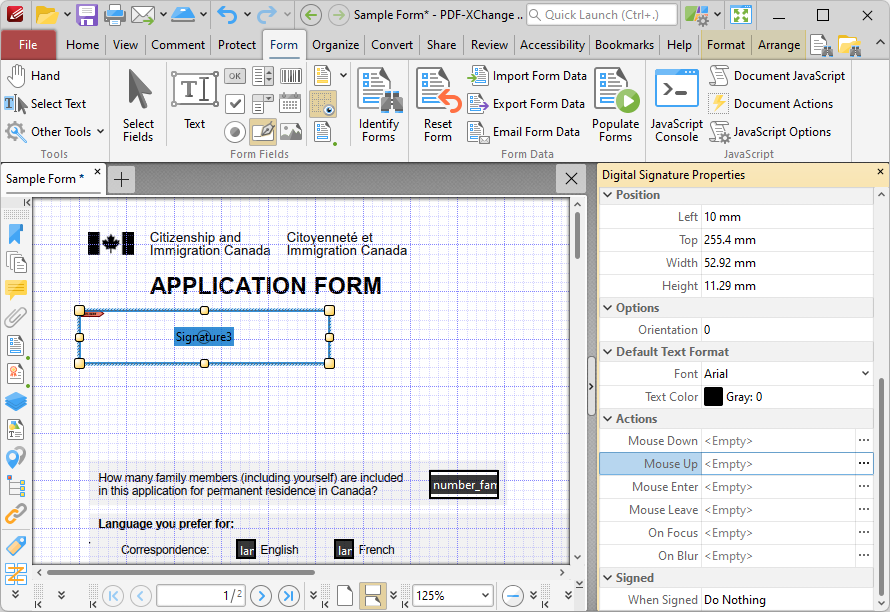This screenshot has height=612, width=890.
Task: Open the Other Tools dropdown
Action: (x=56, y=132)
